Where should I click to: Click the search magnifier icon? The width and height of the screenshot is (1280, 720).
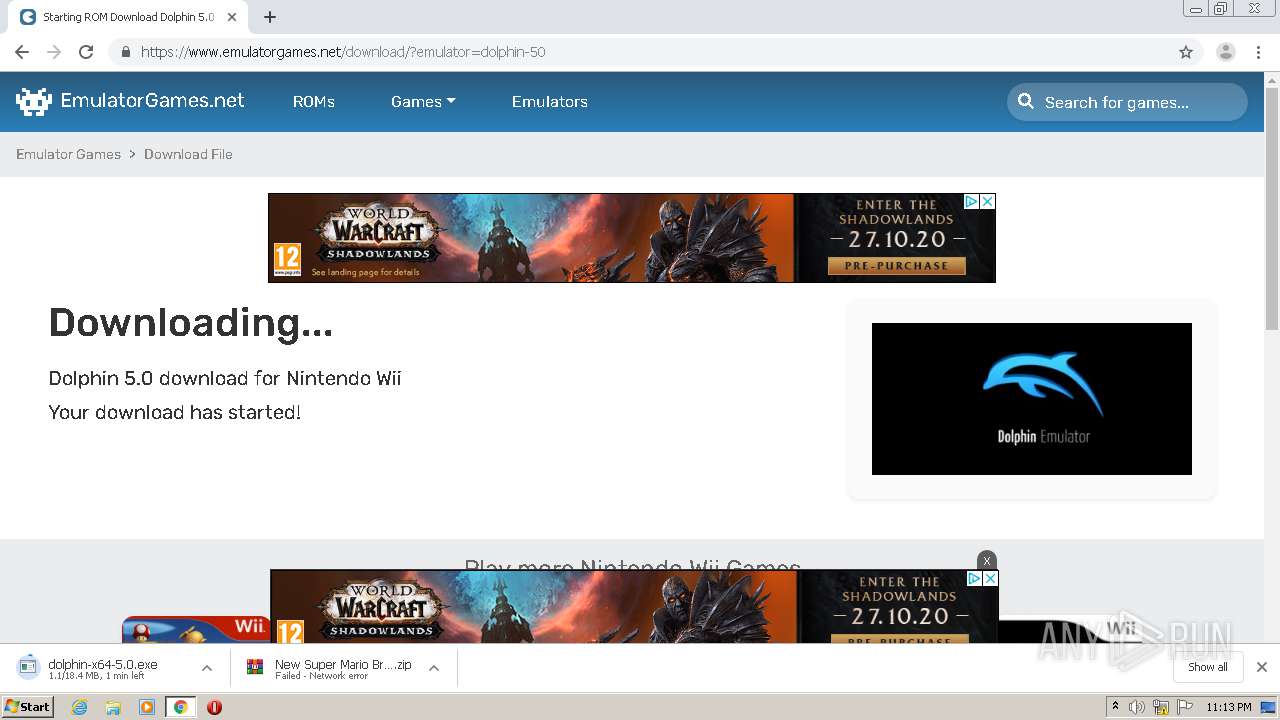1026,101
